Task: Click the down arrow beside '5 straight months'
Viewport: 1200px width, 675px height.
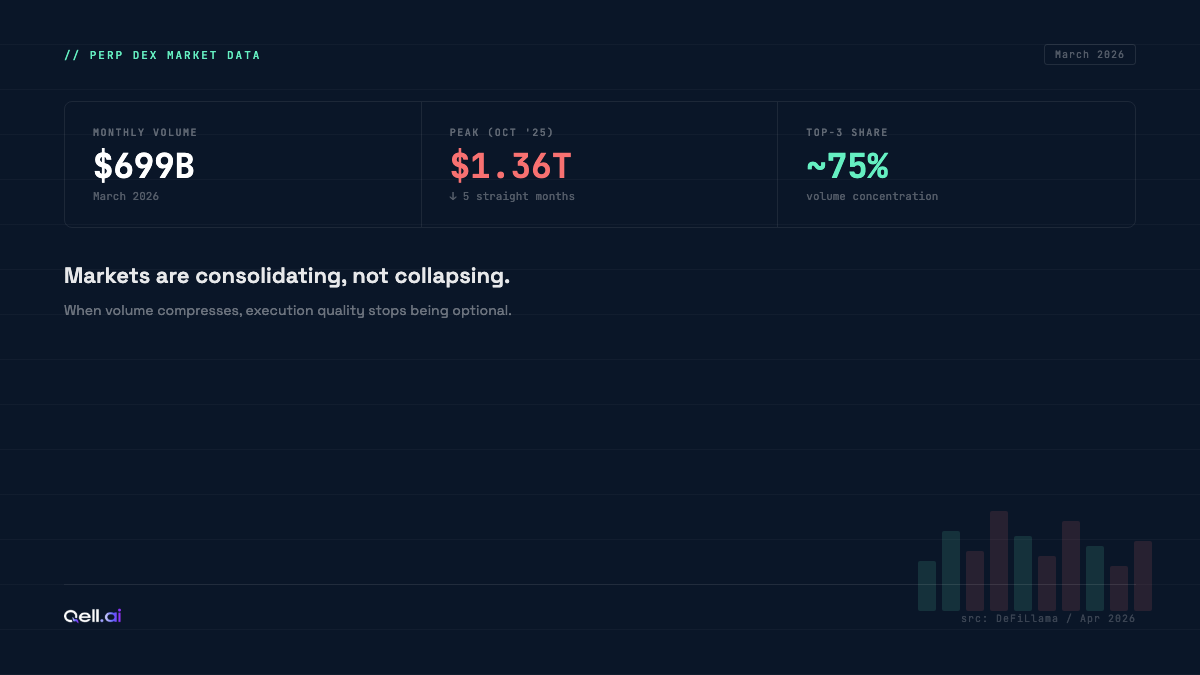Action: (453, 197)
